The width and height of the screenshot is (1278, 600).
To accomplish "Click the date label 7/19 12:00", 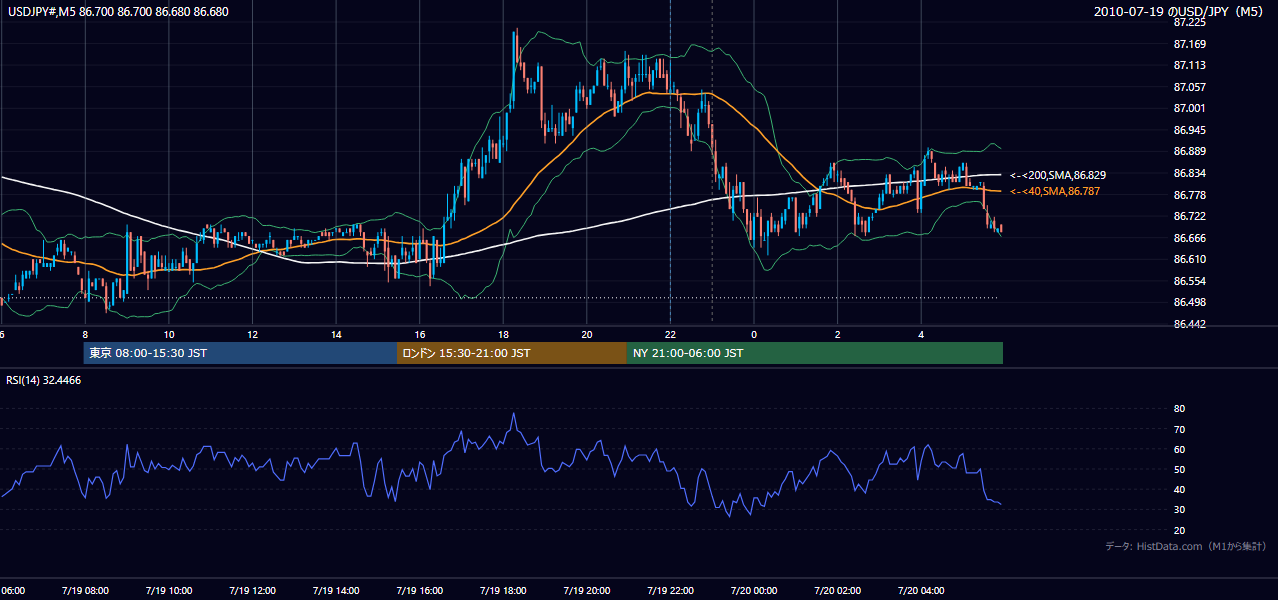I will pos(252,591).
